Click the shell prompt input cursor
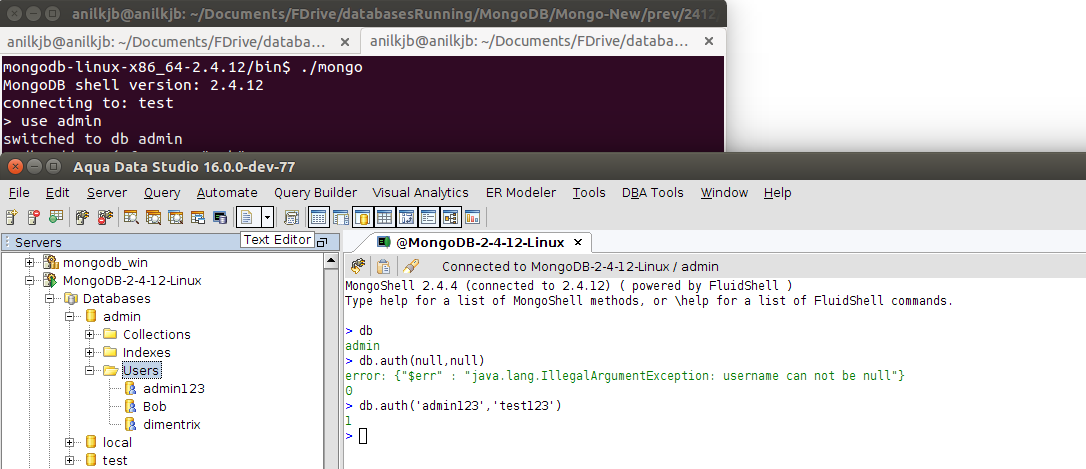1086x469 pixels. click(x=363, y=436)
